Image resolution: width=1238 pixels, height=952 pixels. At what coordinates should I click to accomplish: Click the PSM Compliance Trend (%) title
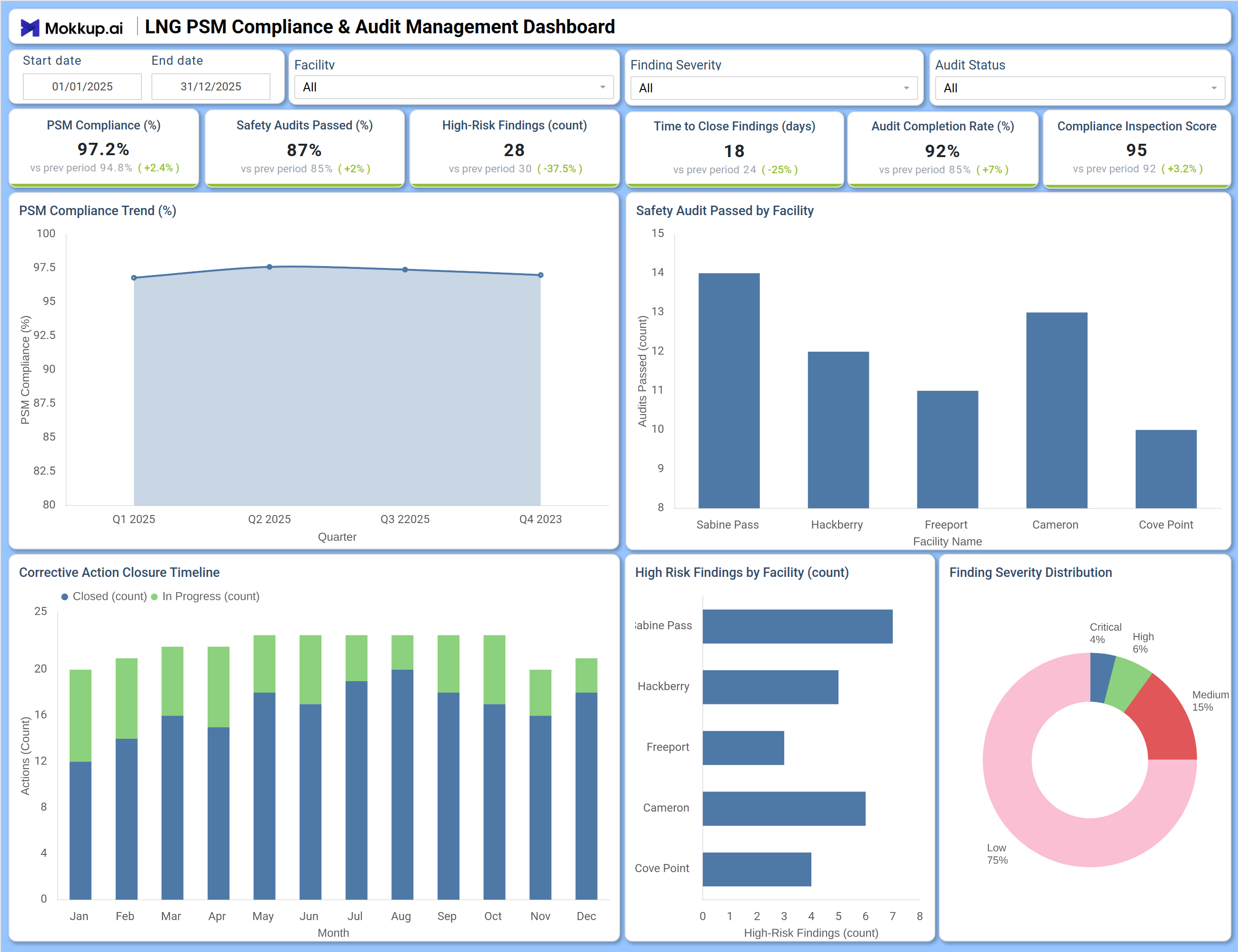98,211
